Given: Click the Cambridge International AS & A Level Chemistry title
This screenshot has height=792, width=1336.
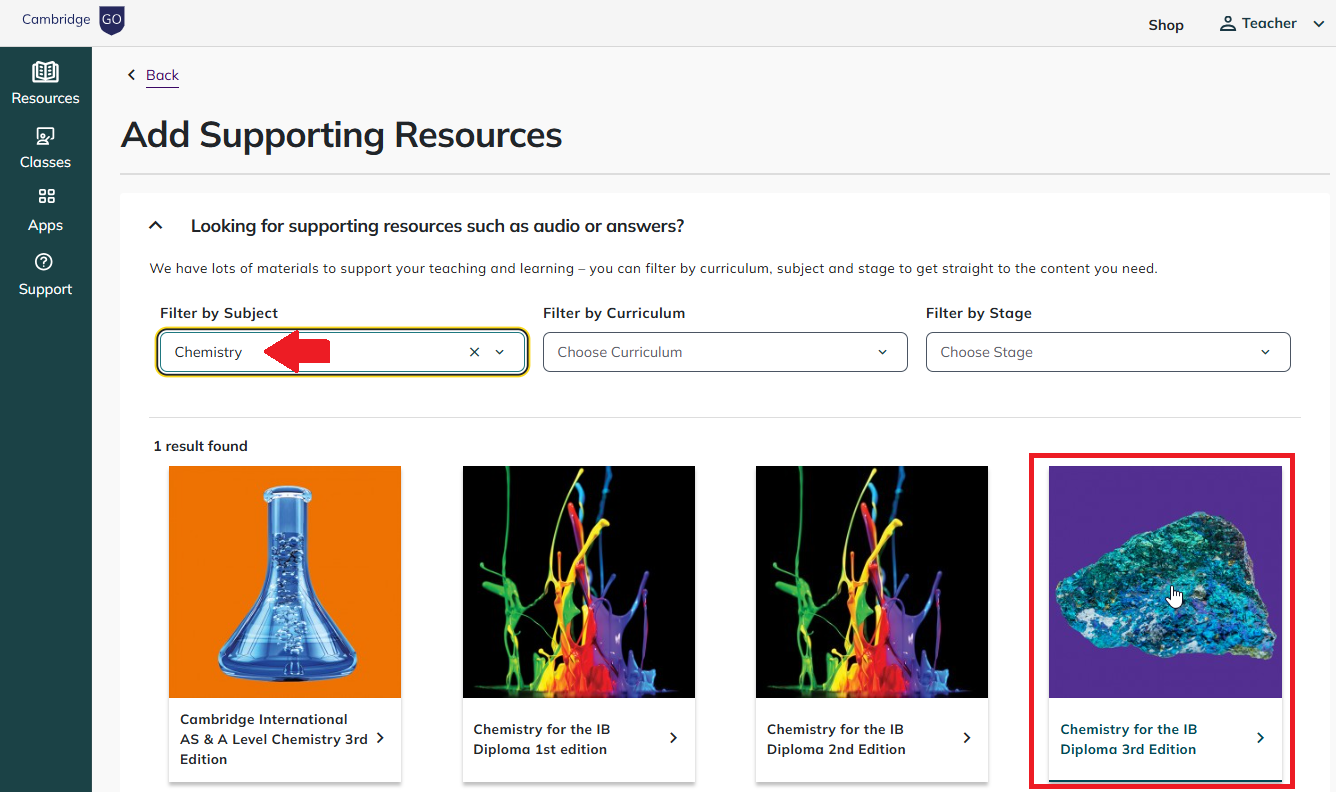Looking at the screenshot, I should [274, 739].
